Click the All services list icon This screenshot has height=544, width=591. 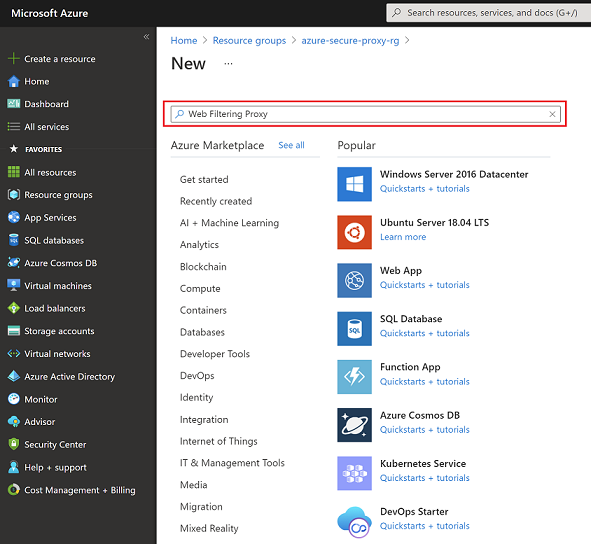click(14, 127)
